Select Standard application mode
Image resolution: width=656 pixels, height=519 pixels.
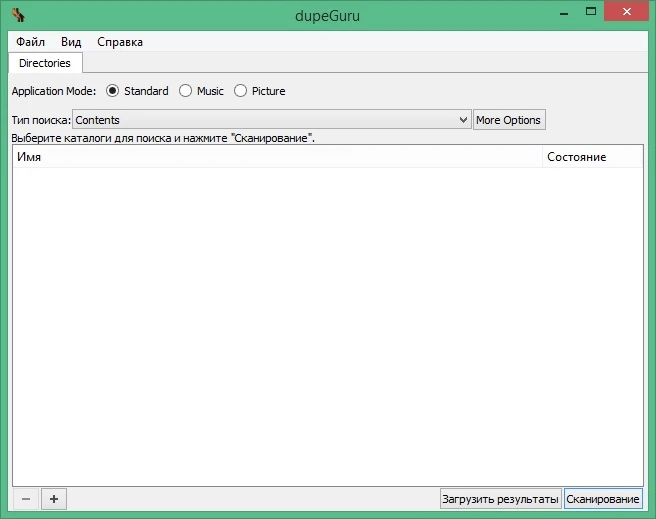(x=137, y=91)
